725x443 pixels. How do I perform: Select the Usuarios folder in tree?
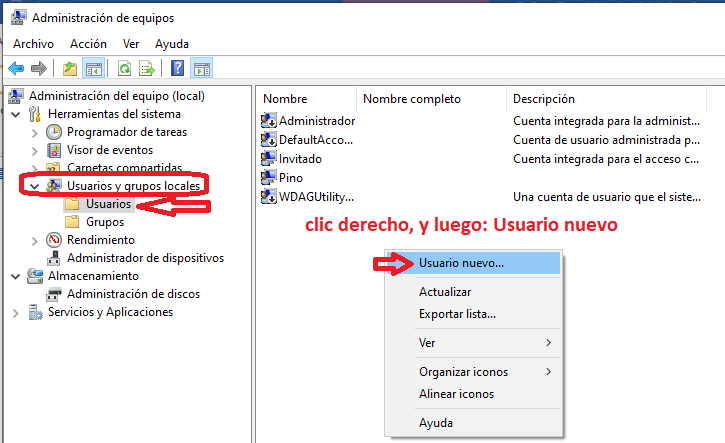pyautogui.click(x=109, y=204)
